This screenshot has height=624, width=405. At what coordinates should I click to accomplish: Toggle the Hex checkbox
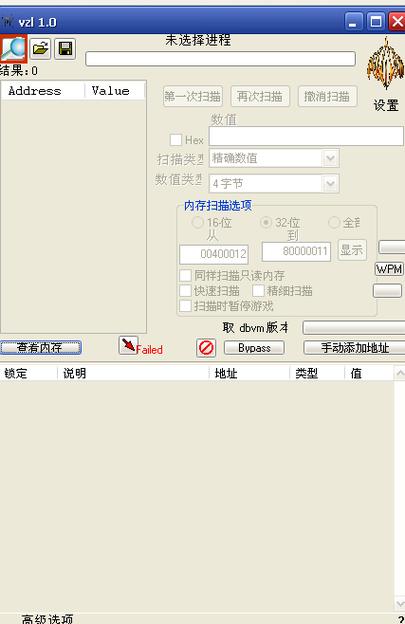tap(175, 140)
